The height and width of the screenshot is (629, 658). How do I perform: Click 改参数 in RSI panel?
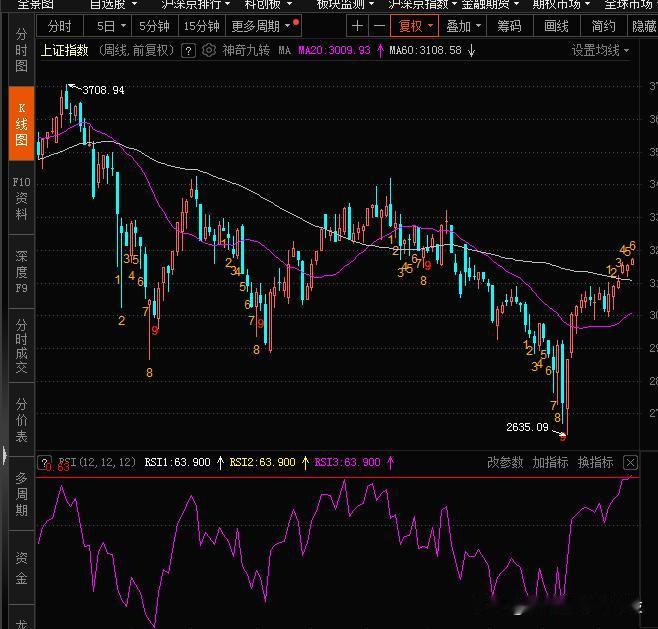pyautogui.click(x=505, y=462)
